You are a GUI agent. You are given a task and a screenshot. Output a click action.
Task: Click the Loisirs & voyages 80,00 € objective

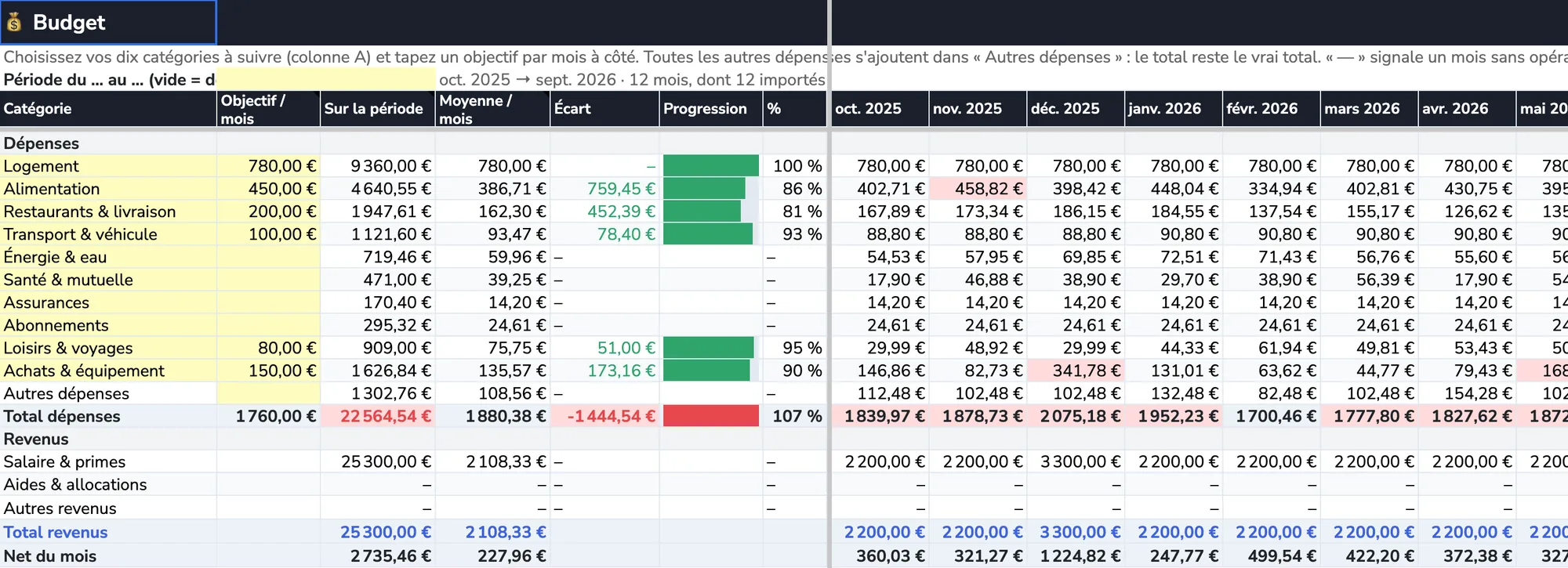click(x=268, y=348)
